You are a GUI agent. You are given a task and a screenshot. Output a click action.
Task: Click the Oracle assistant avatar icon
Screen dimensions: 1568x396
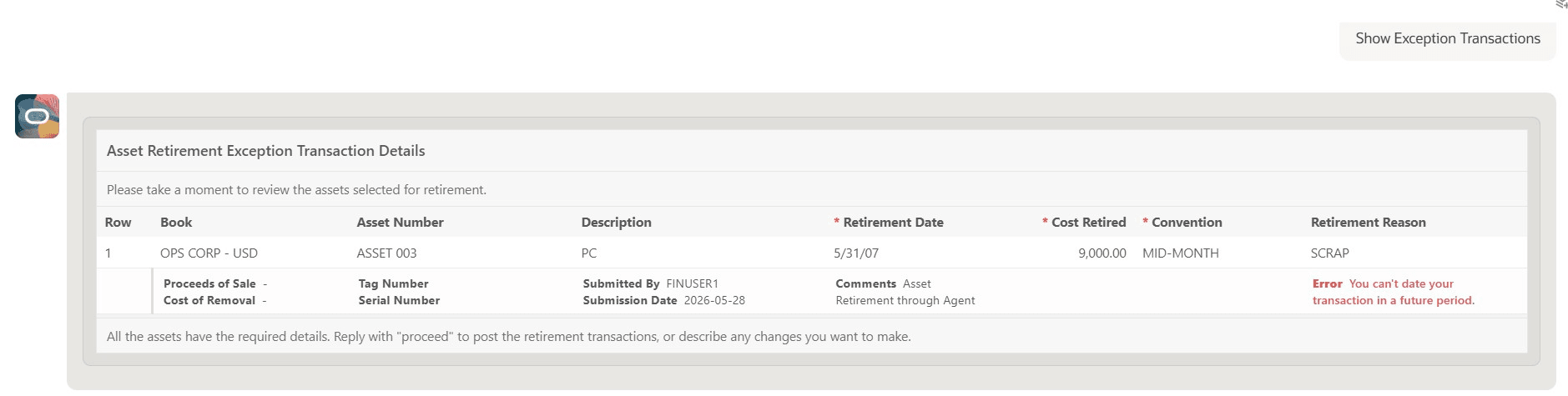[37, 116]
